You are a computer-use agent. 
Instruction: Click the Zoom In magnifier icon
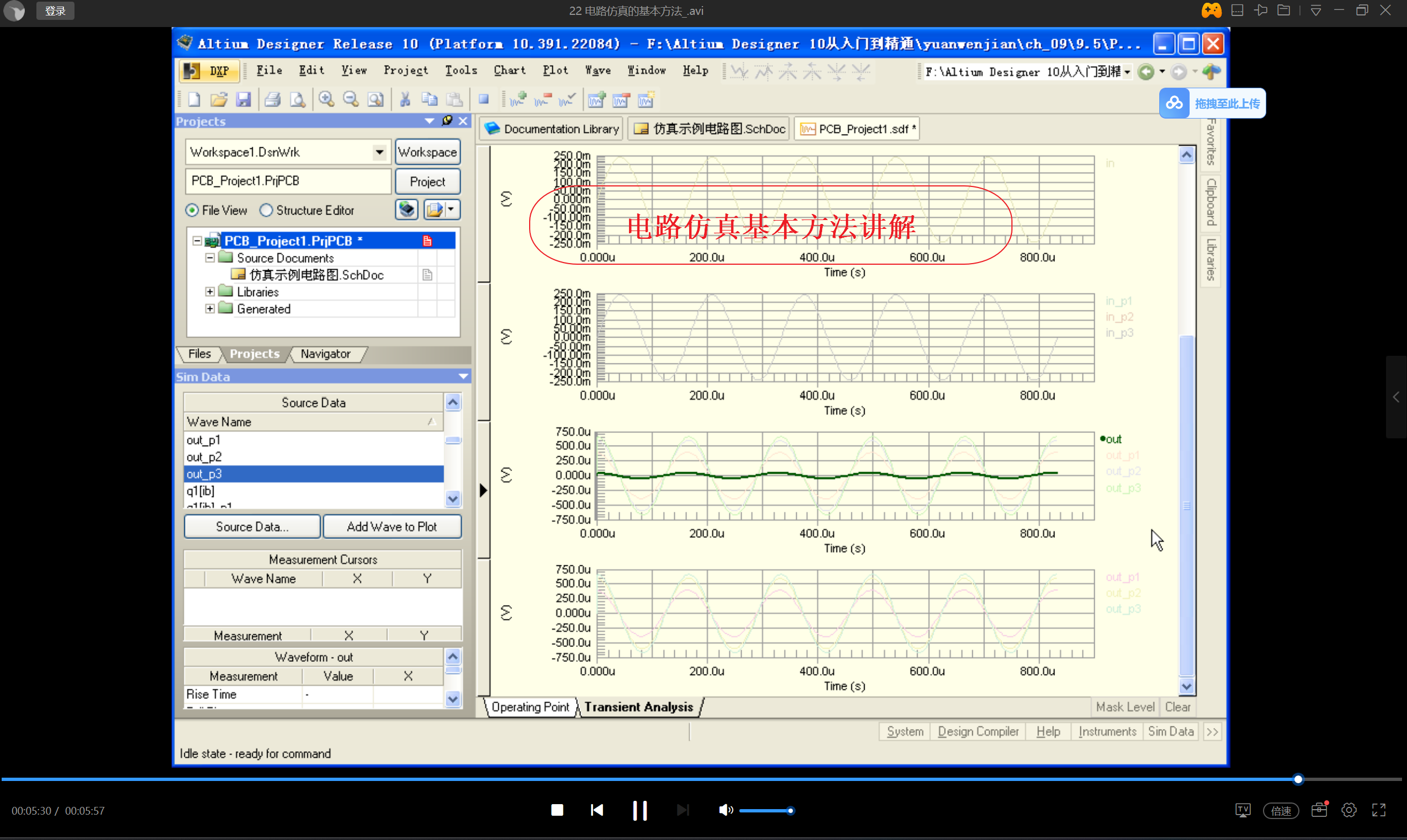point(326,100)
